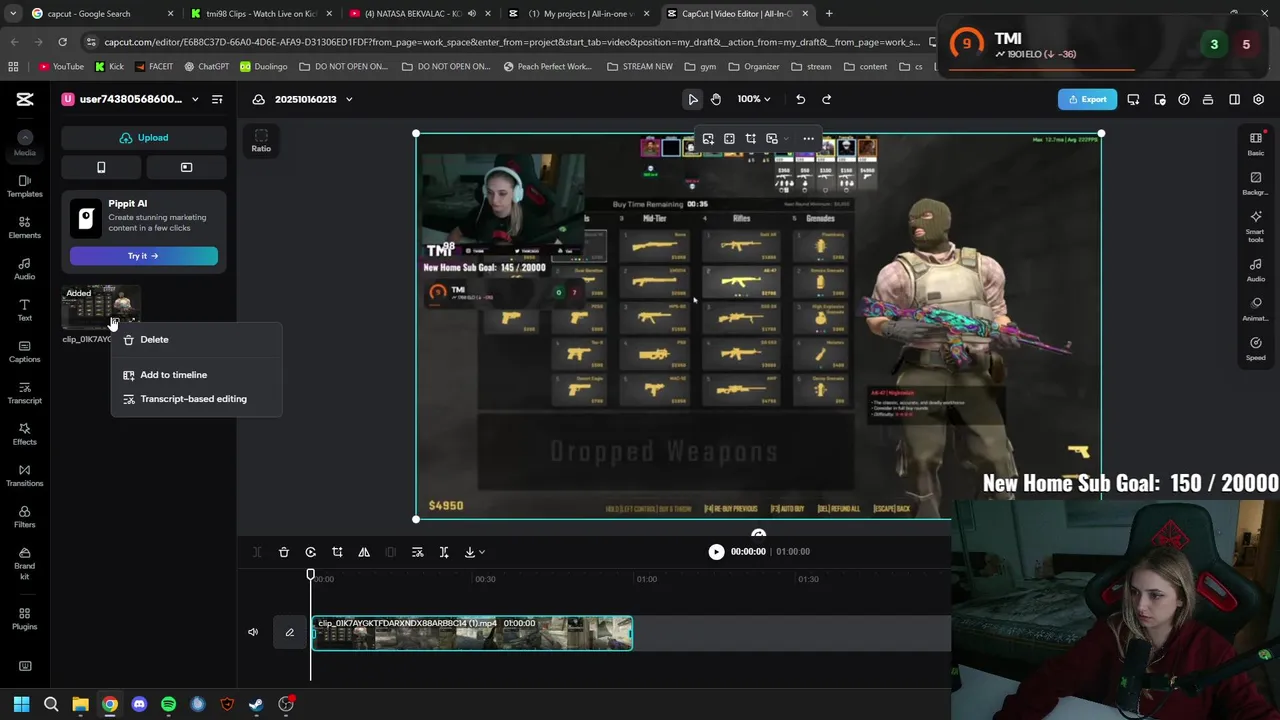Open settings hexagon icon at top right
Image resolution: width=1280 pixels, height=720 pixels.
[x=1259, y=99]
